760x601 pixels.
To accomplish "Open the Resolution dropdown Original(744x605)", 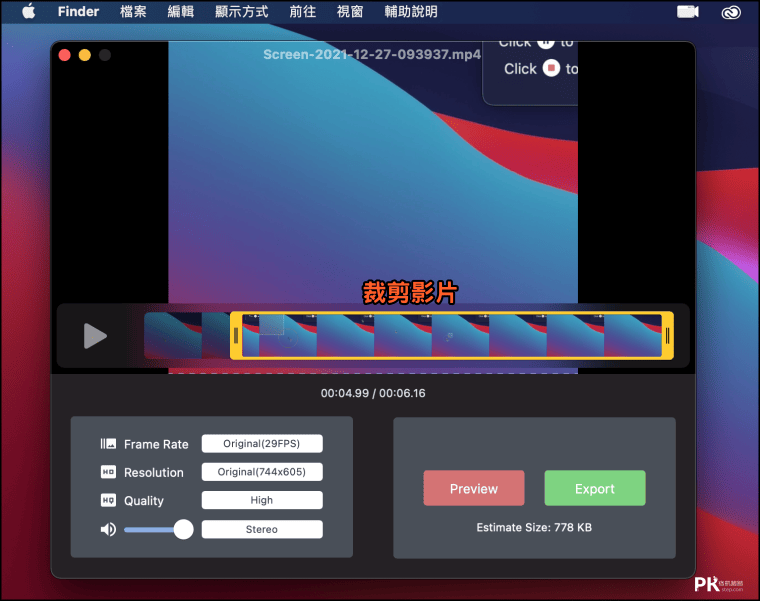I will (262, 472).
